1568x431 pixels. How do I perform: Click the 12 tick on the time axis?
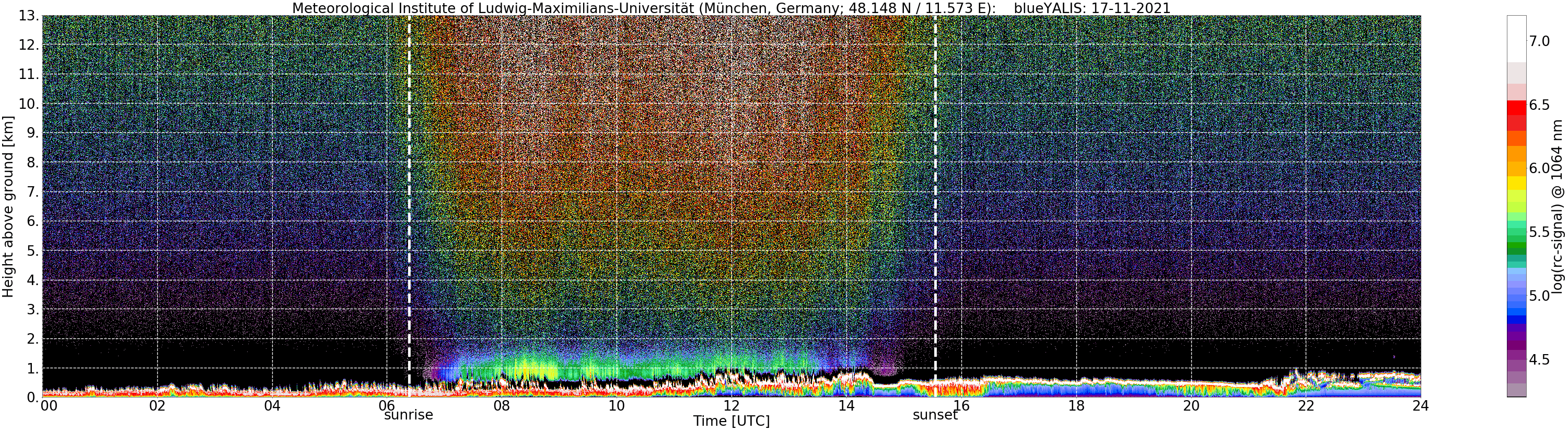click(x=731, y=405)
